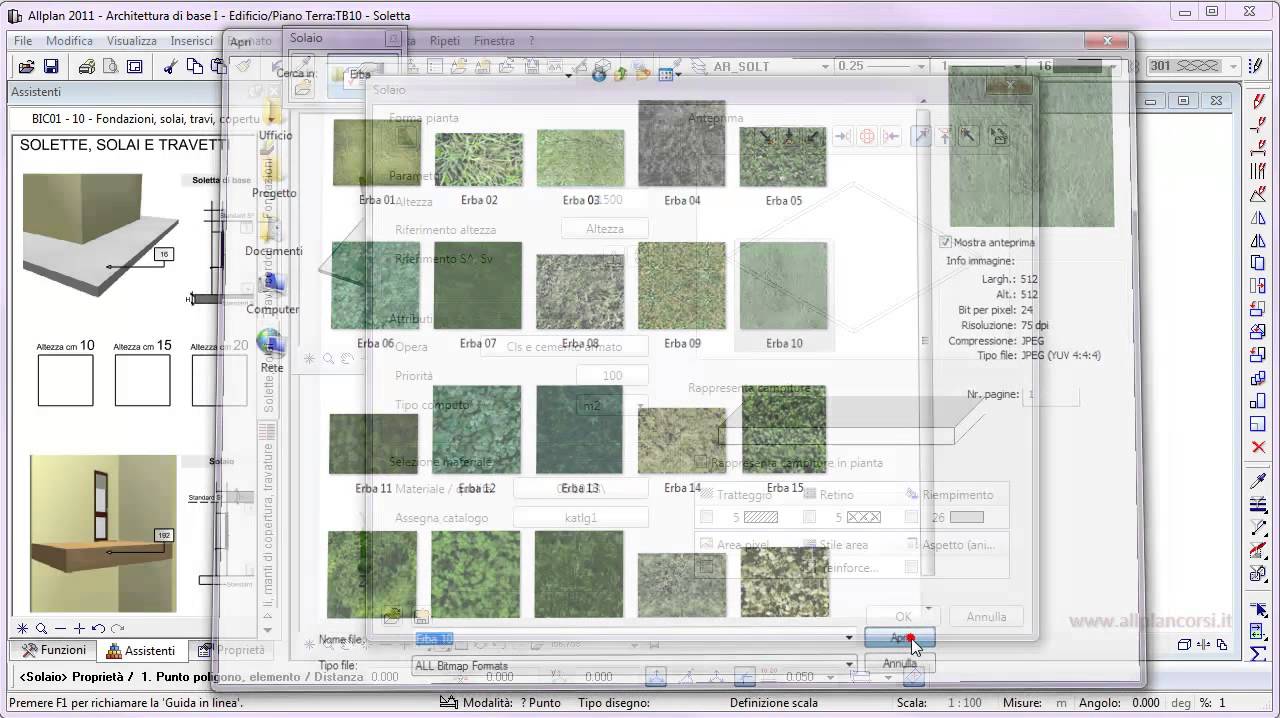The width and height of the screenshot is (1280, 718).
Task: Click the Print icon in main toolbar
Action: tap(87, 67)
